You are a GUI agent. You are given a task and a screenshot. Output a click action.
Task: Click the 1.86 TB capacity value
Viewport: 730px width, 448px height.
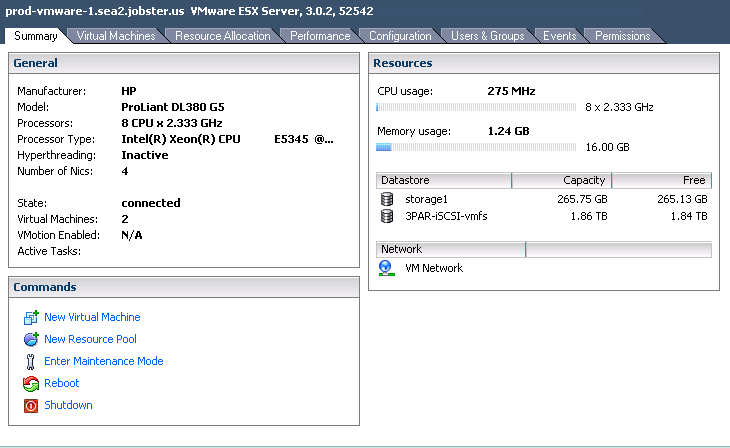click(x=589, y=216)
